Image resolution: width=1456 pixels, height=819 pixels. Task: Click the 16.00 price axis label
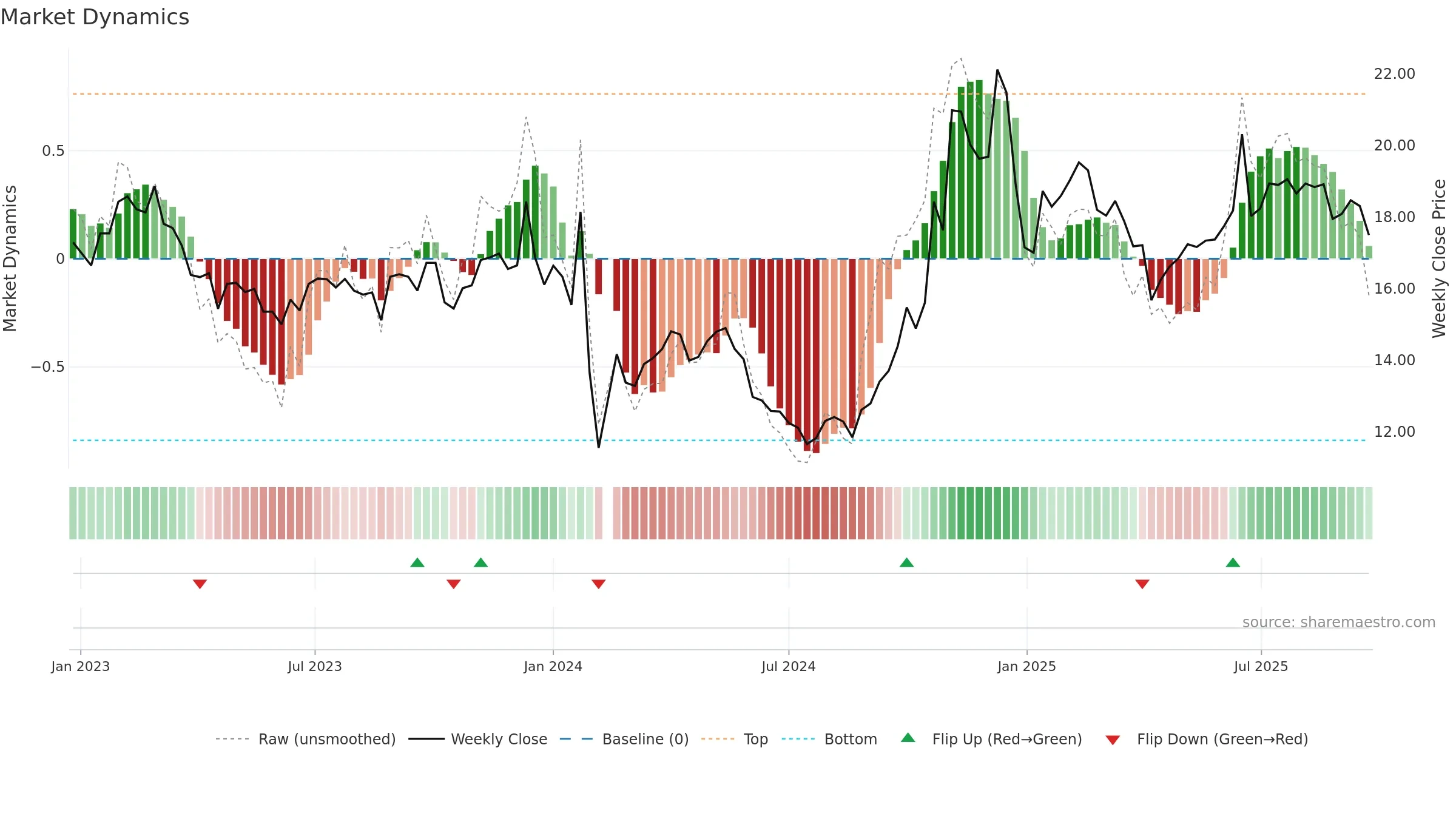tap(1395, 289)
